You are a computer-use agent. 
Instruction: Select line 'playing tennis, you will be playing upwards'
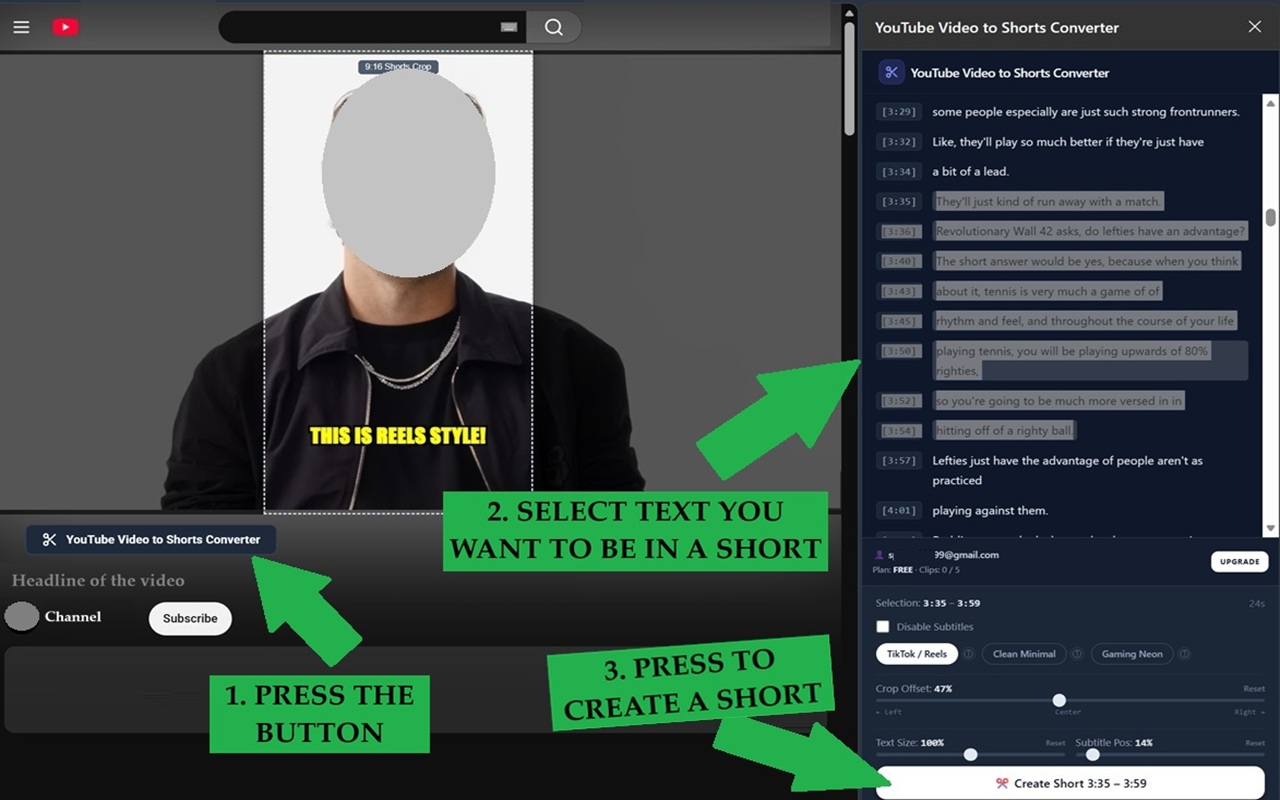[1090, 361]
